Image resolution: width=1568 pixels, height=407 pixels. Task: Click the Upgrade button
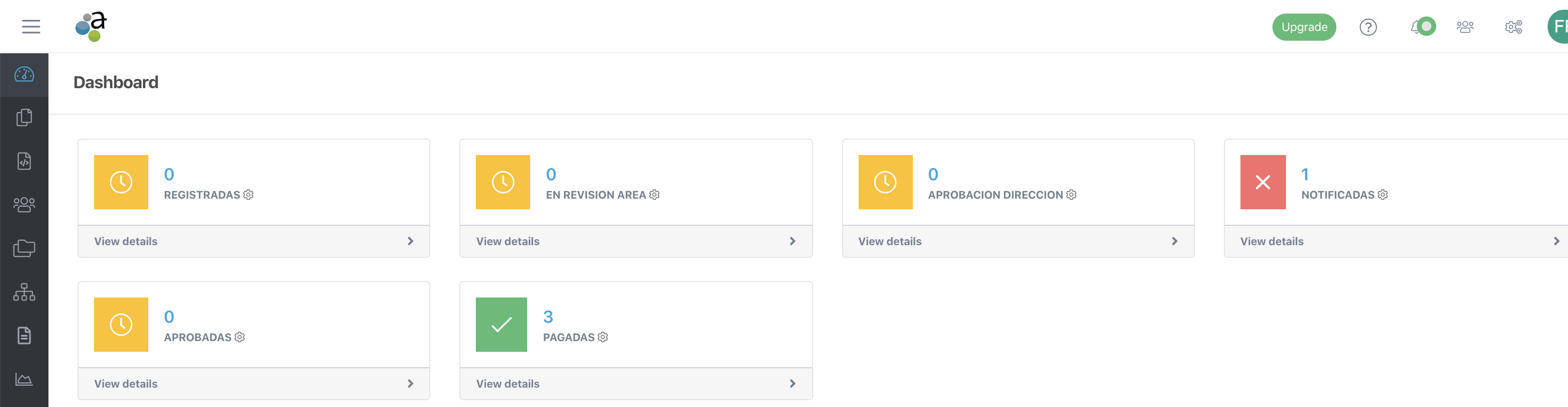pyautogui.click(x=1304, y=28)
